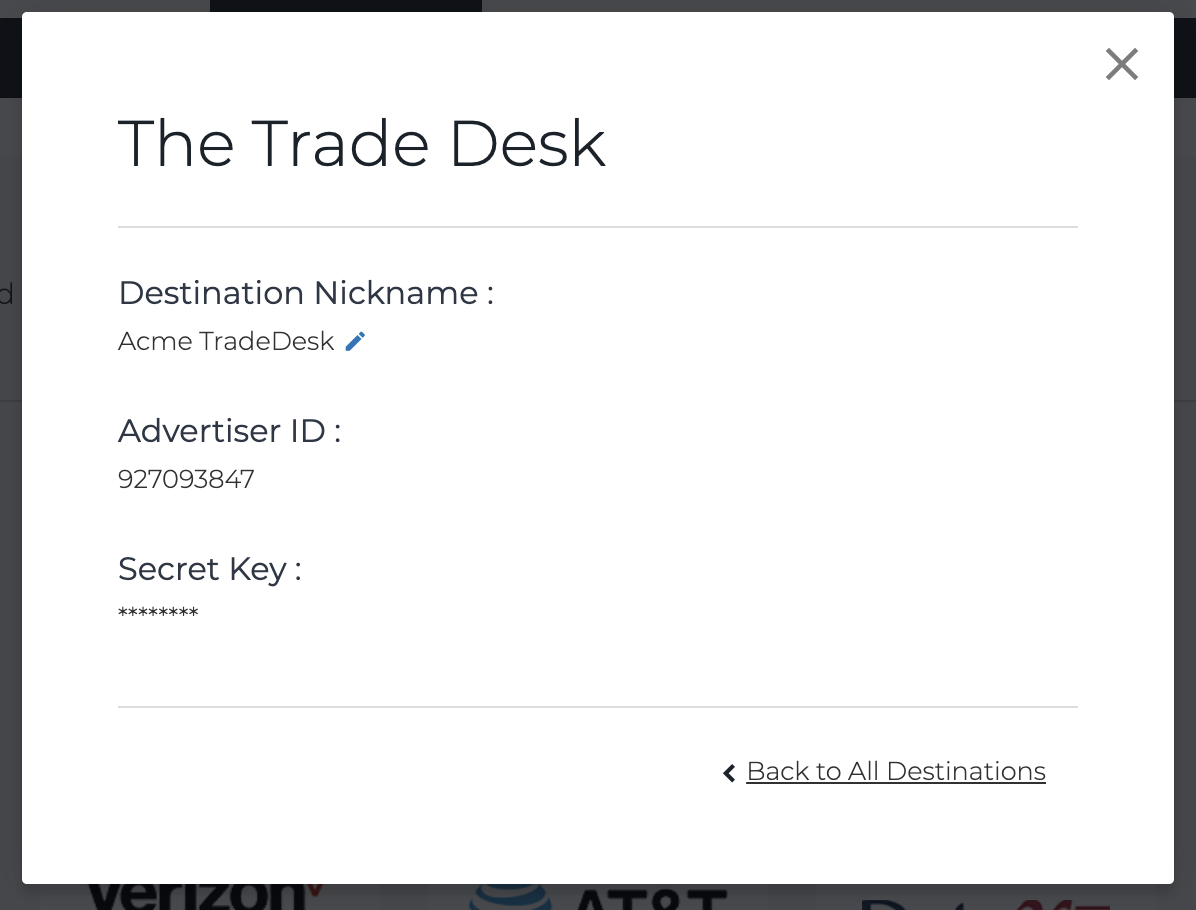Click the Destination Nickname label
The height and width of the screenshot is (910, 1196).
point(306,293)
